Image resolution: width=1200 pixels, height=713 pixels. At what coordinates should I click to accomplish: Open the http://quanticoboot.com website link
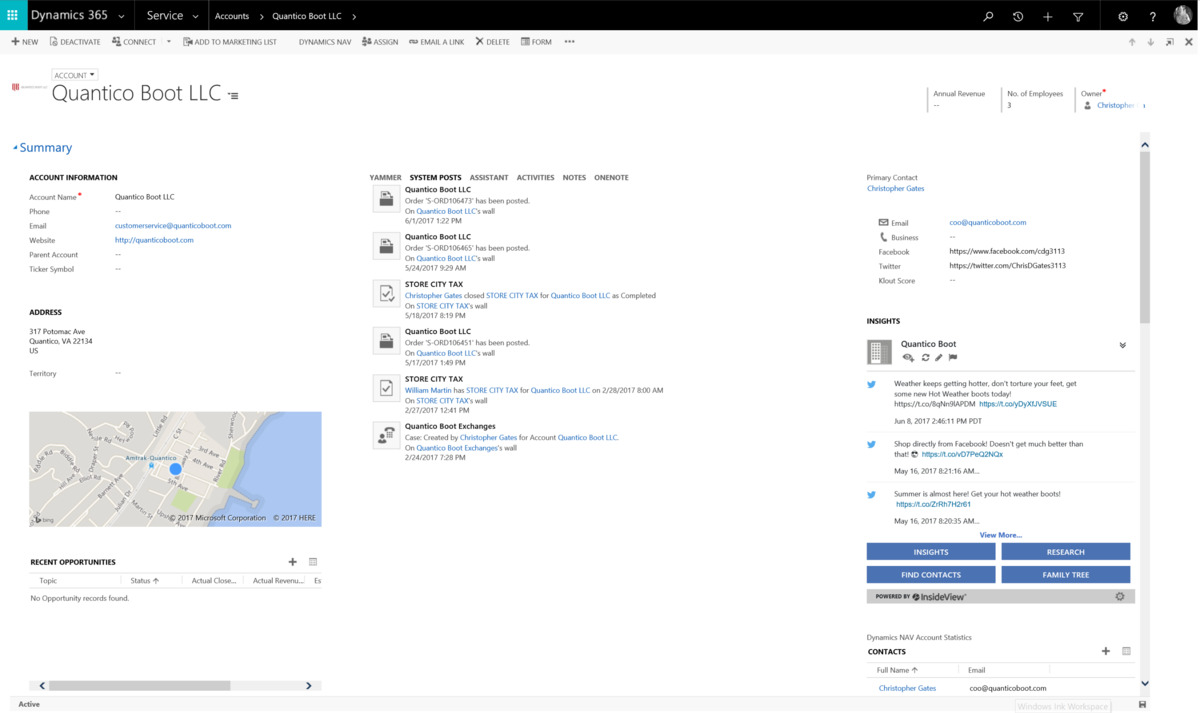pyautogui.click(x=154, y=240)
